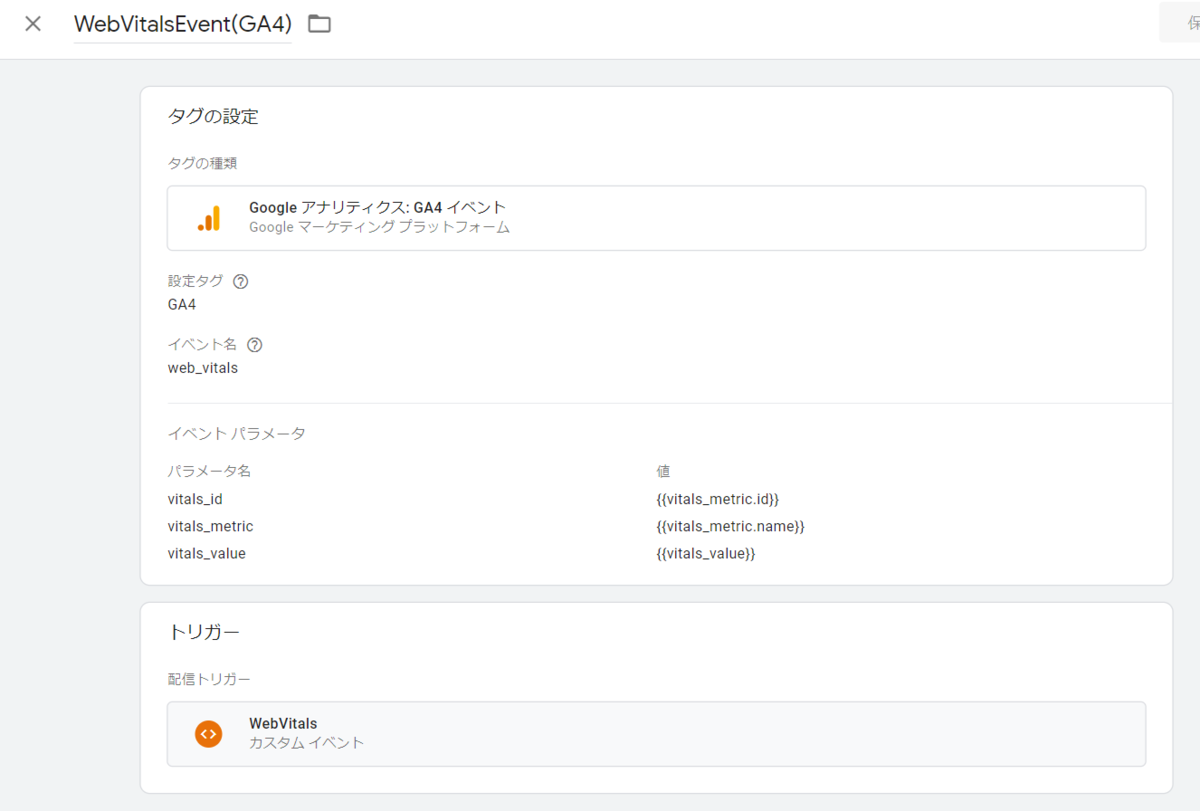Click the 配信トリガー label
The height and width of the screenshot is (811, 1200).
tap(209, 679)
